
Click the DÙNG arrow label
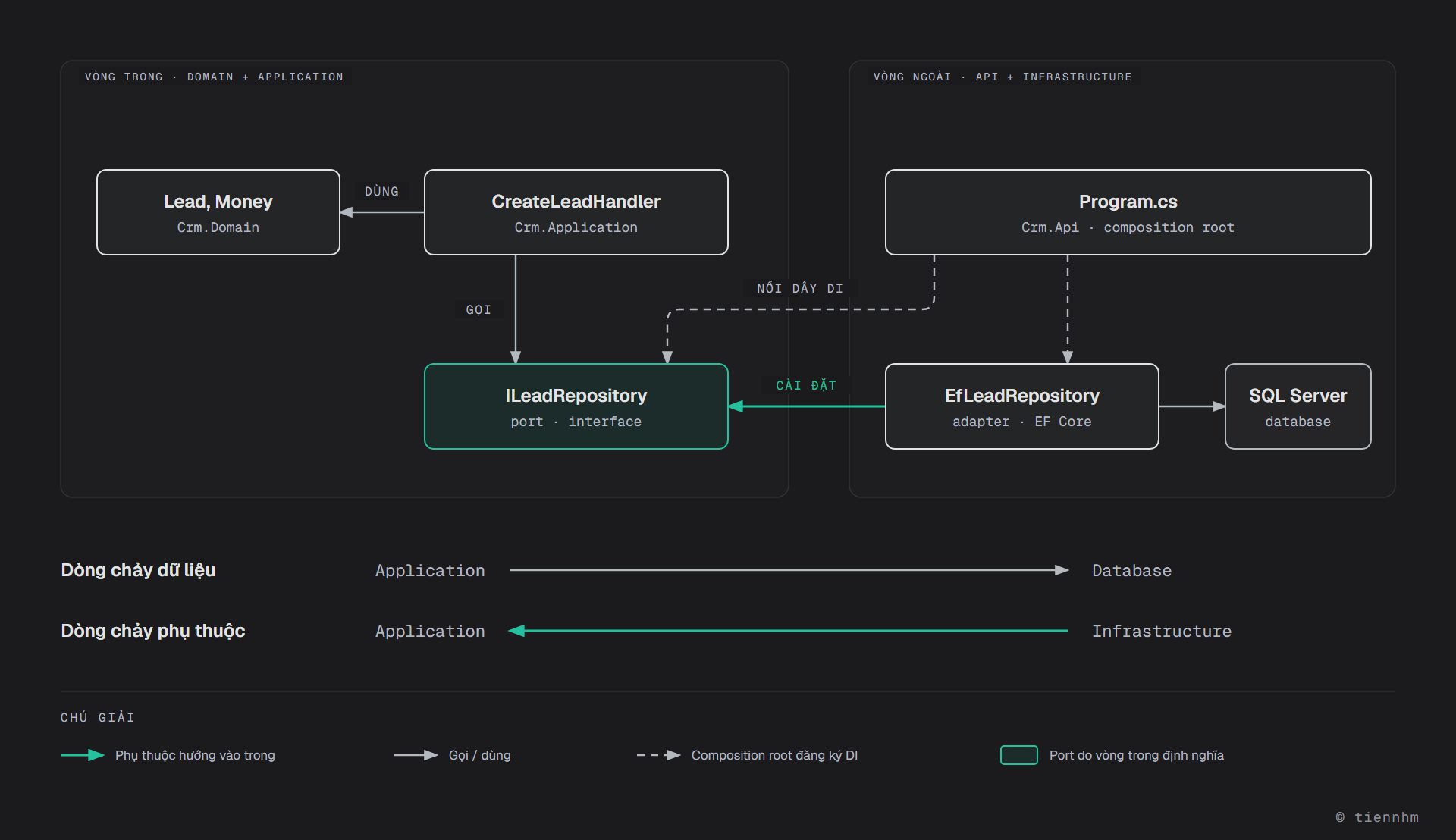tap(381, 192)
